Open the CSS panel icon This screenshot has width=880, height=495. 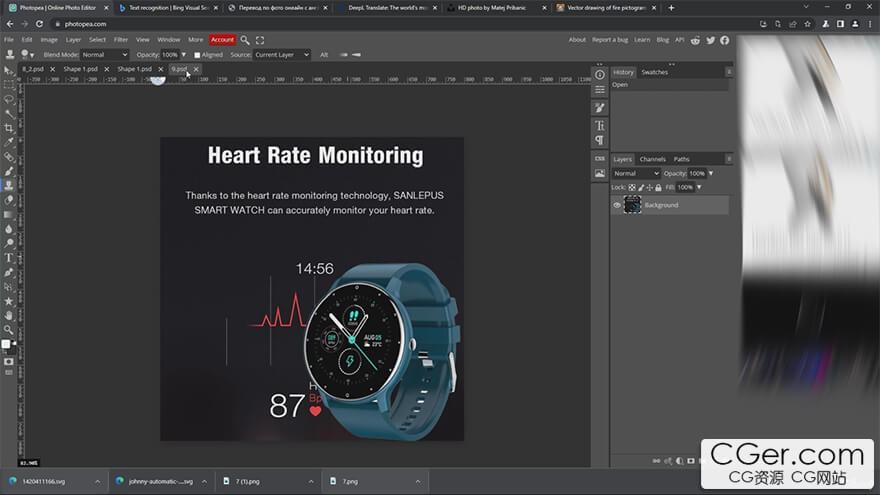tap(599, 158)
